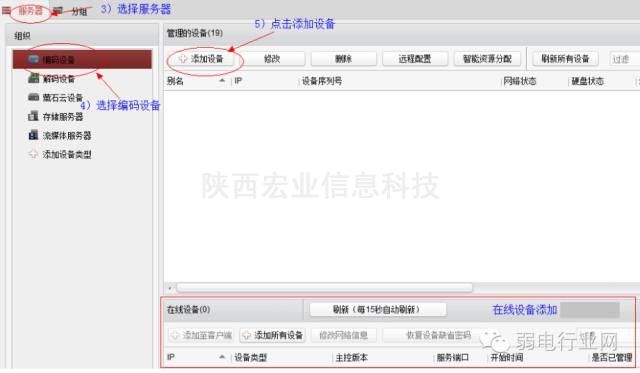The width and height of the screenshot is (640, 373).
Task: Click the 添加设备类型 plus icon
Action: tap(33, 154)
